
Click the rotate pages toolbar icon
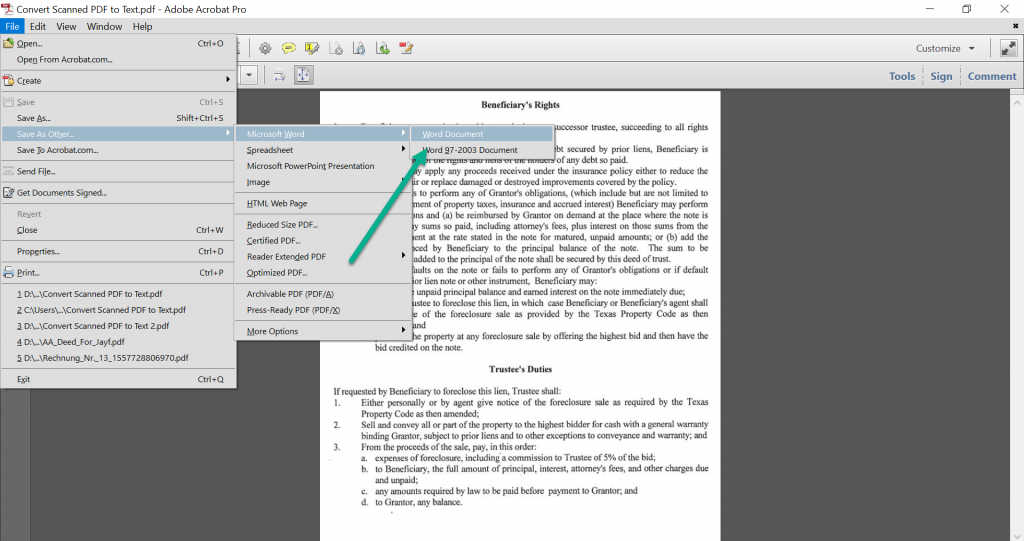tap(359, 48)
